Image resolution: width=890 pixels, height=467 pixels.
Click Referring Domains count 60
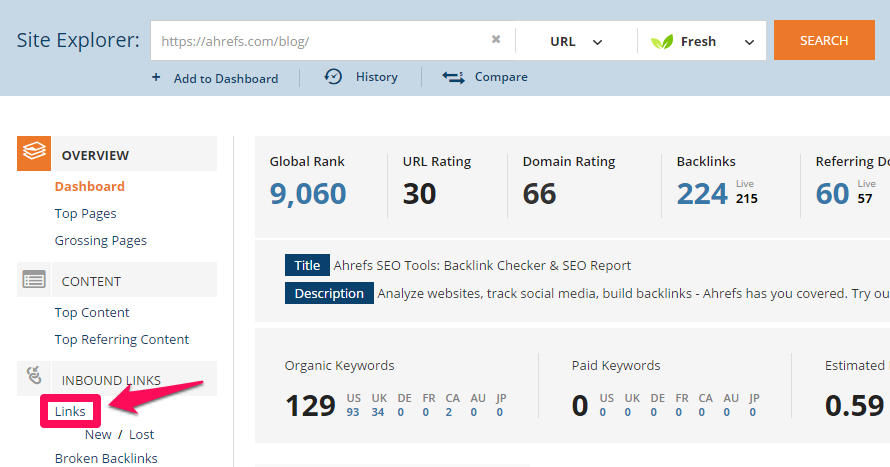pyautogui.click(x=832, y=194)
